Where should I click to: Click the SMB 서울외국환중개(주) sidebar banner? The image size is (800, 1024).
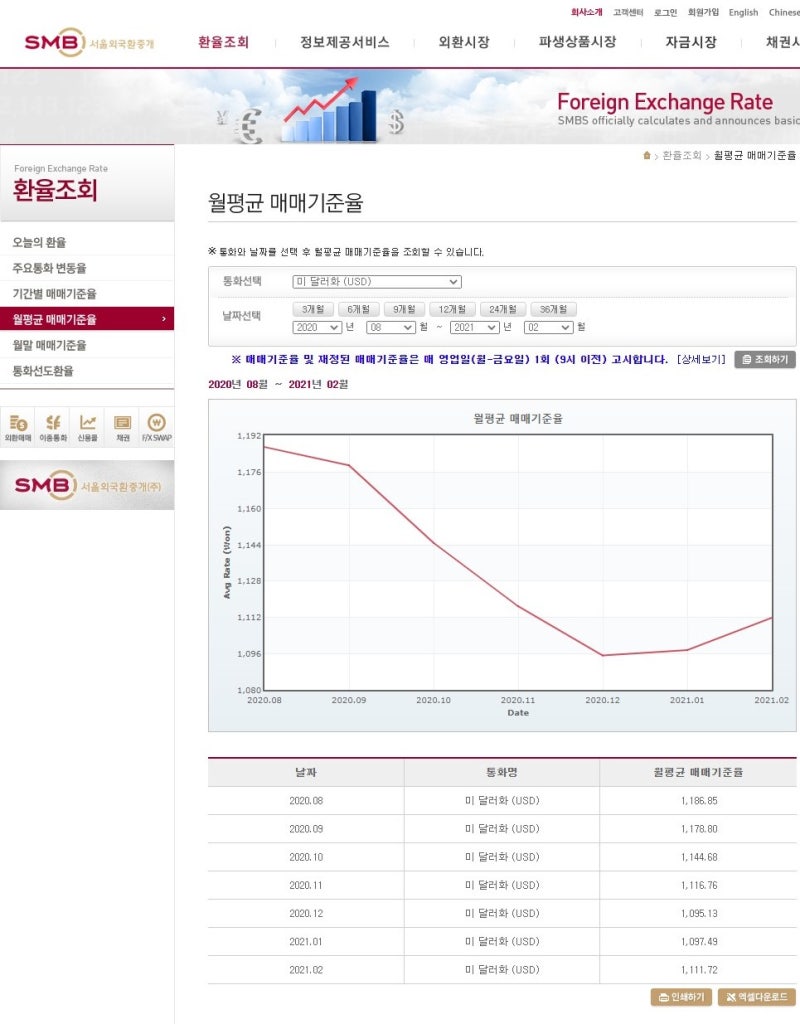tap(87, 485)
